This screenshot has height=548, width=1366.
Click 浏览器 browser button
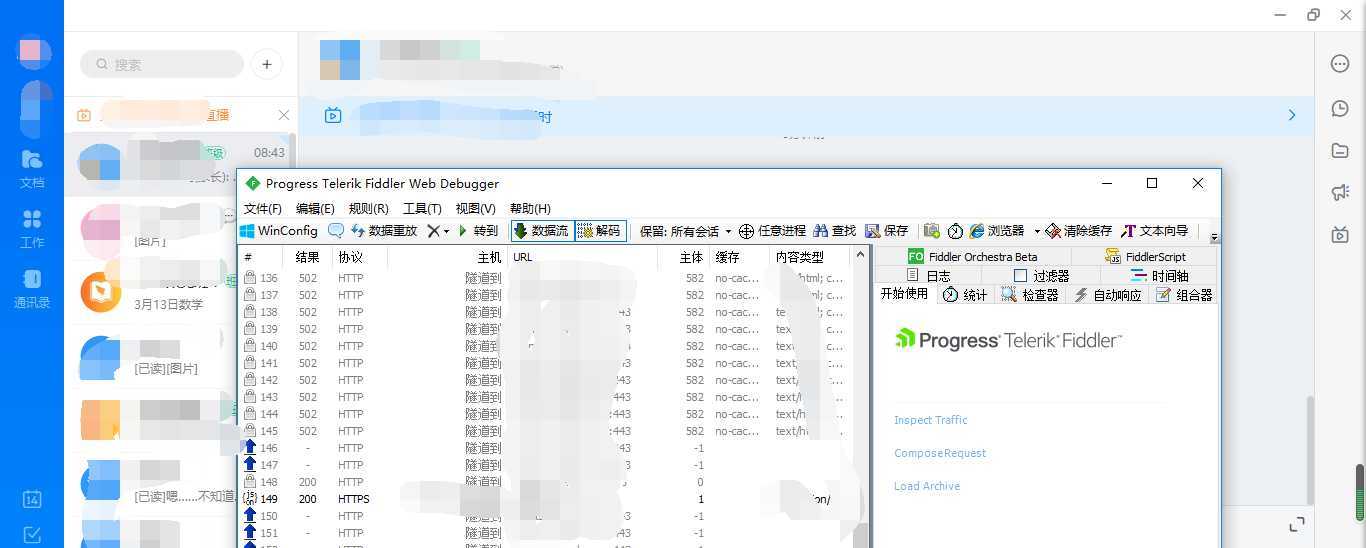click(996, 231)
